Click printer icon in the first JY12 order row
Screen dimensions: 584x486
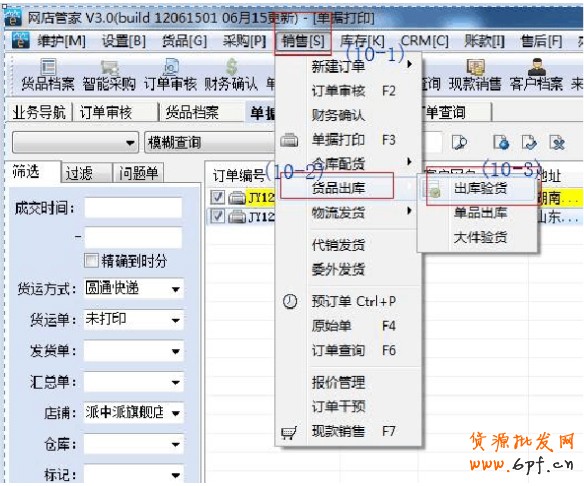click(237, 197)
